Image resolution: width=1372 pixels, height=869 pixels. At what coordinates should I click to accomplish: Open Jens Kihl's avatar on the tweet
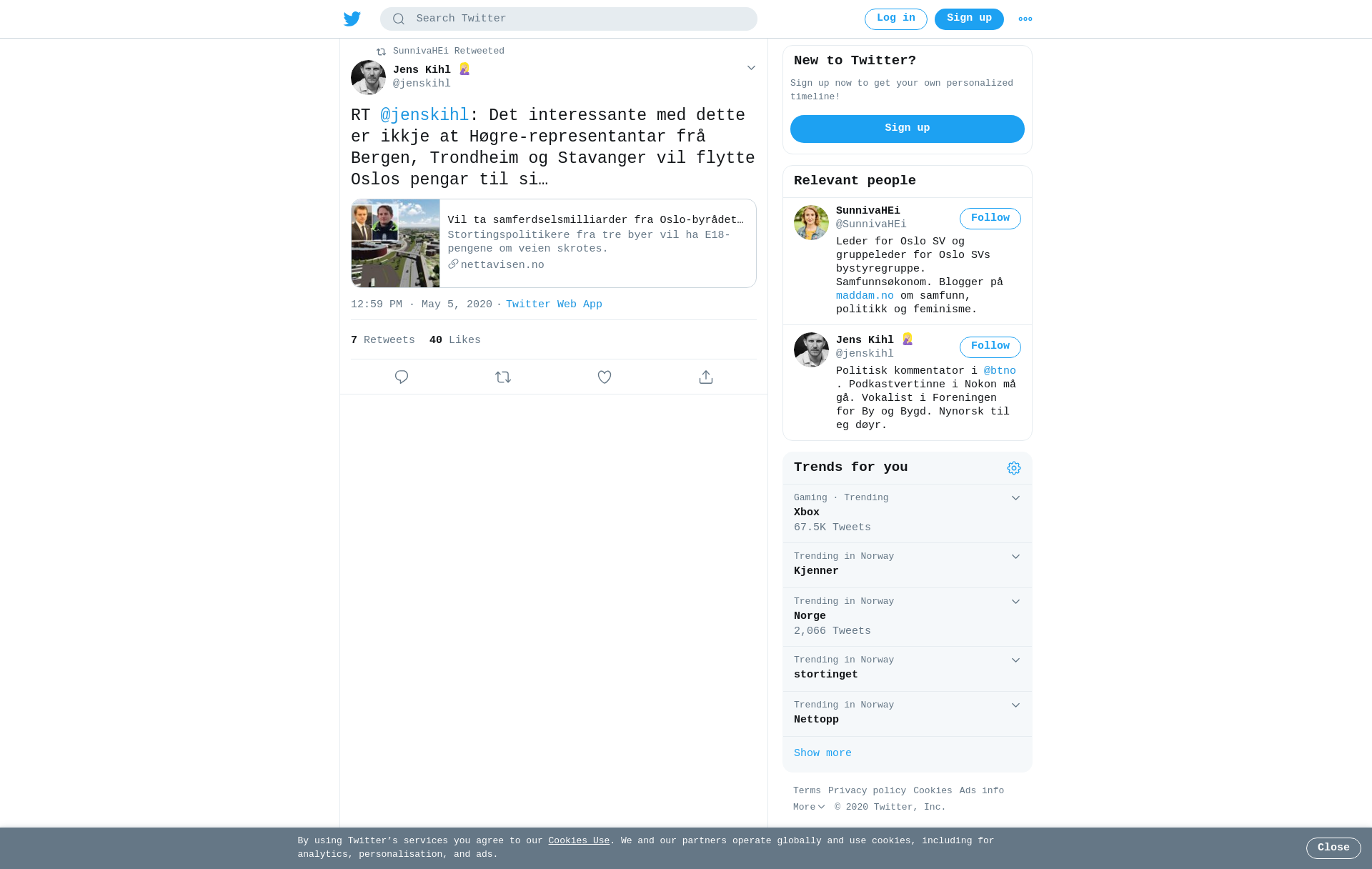[368, 77]
